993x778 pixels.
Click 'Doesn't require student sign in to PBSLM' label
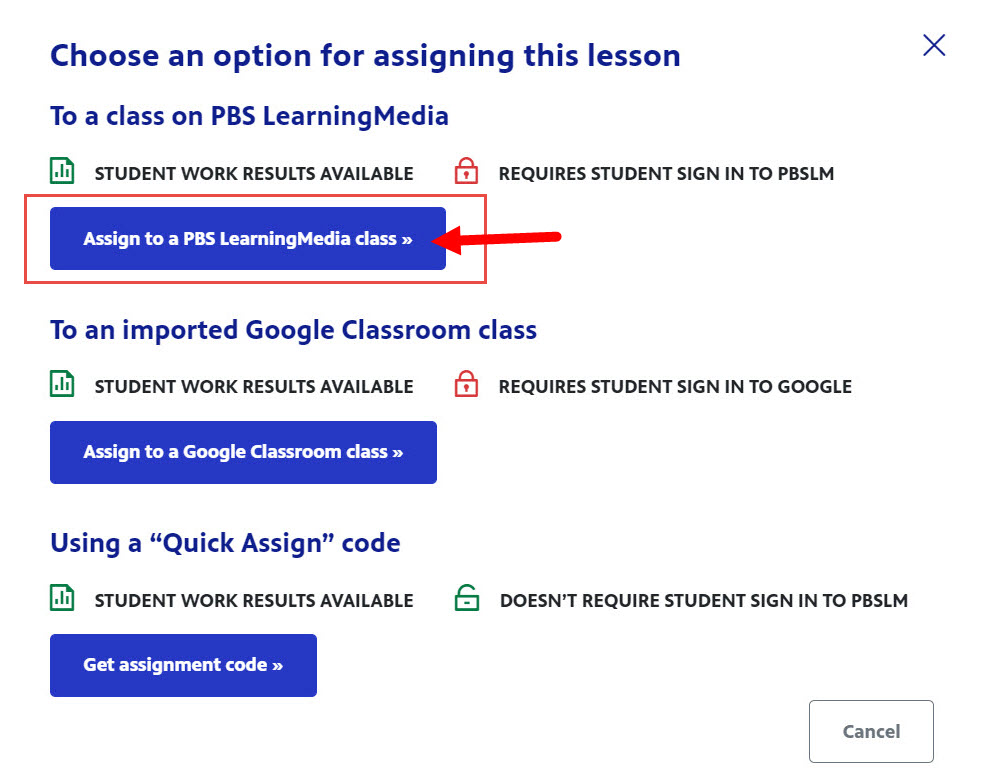704,600
